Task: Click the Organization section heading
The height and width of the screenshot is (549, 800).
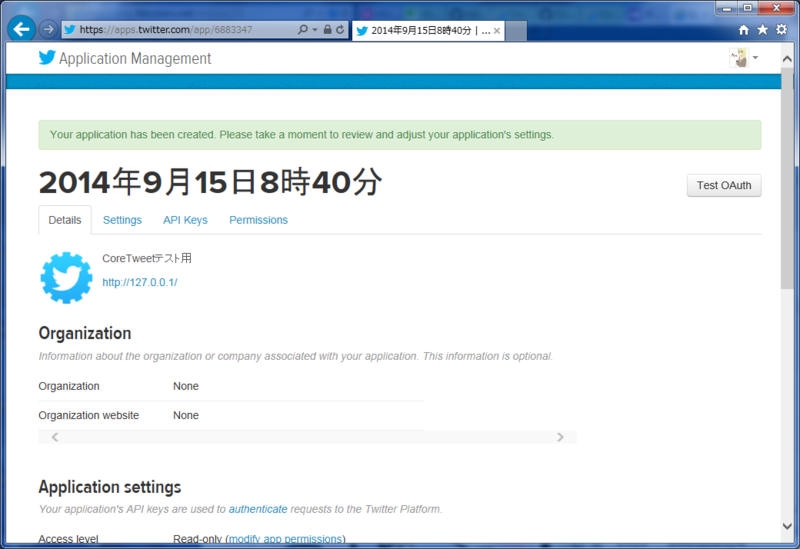Action: [x=85, y=333]
